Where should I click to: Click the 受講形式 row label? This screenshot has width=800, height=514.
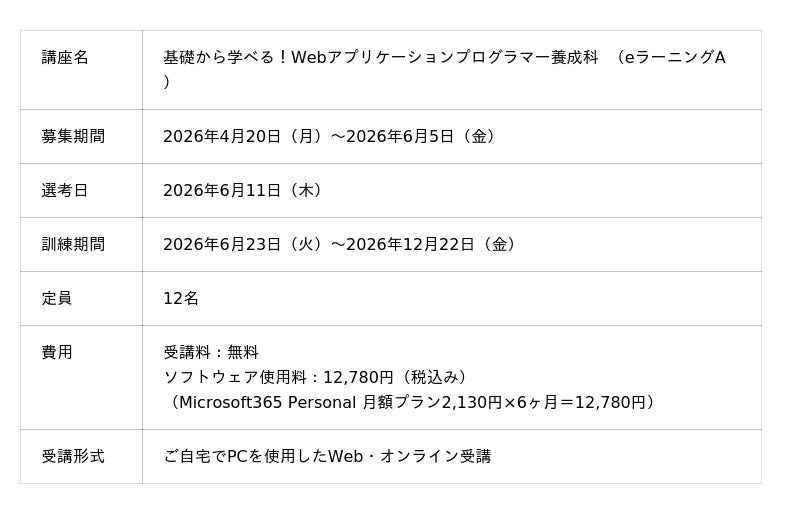point(73,456)
